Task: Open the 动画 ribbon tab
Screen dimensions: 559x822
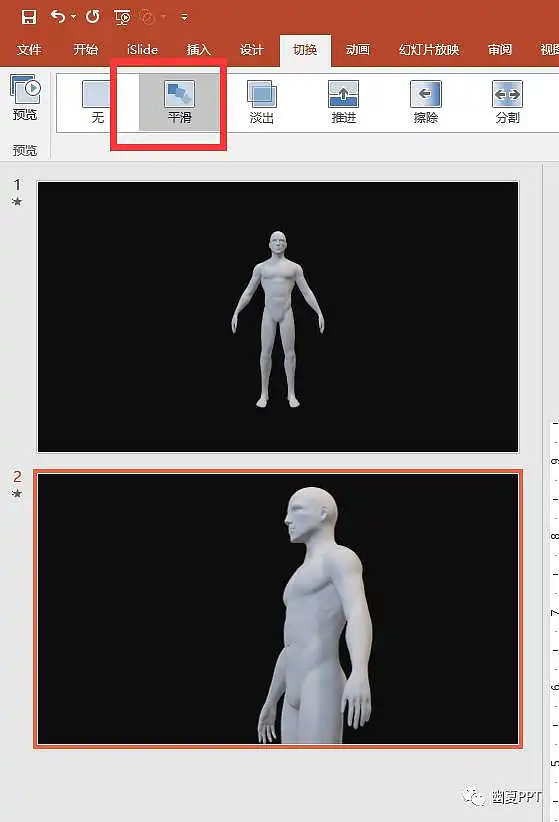Action: point(358,50)
